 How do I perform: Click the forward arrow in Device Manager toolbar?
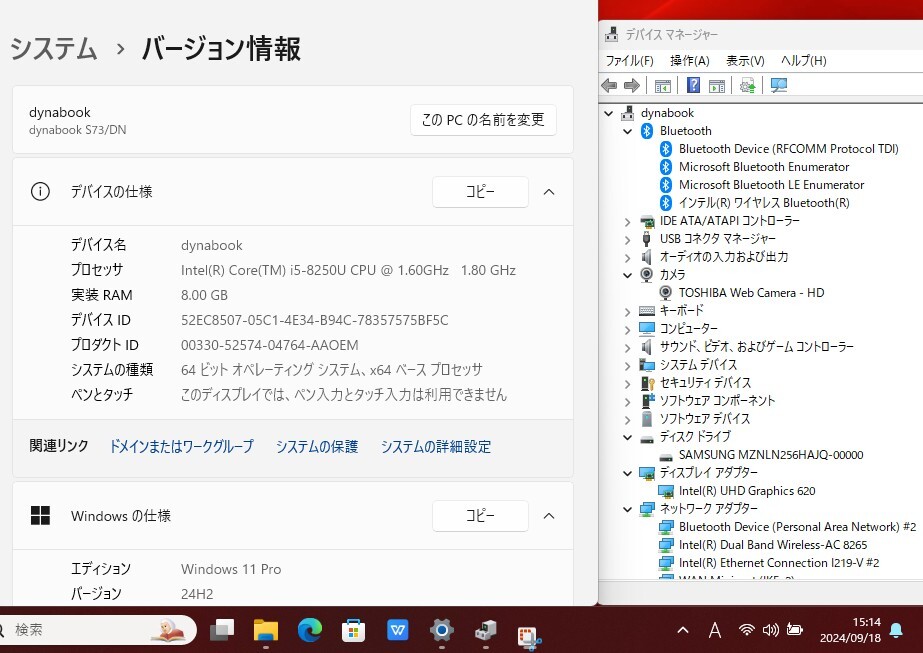point(632,86)
